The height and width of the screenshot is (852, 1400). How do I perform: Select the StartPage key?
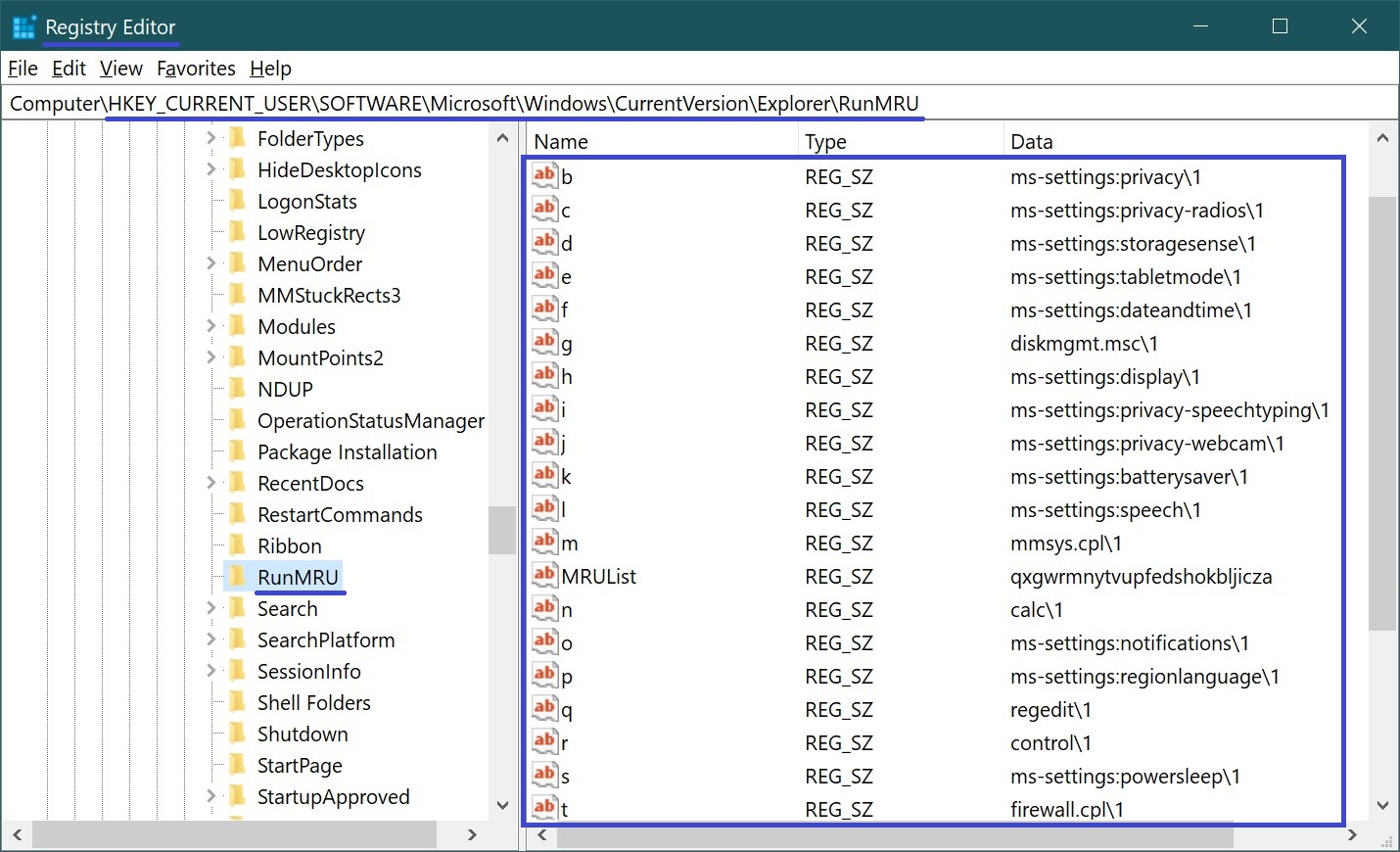[x=300, y=765]
